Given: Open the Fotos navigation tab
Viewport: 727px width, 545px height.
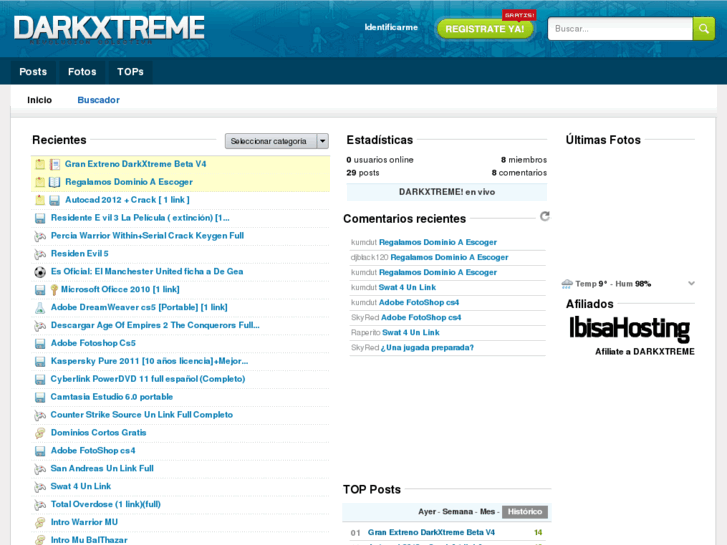Looking at the screenshot, I should [x=82, y=72].
